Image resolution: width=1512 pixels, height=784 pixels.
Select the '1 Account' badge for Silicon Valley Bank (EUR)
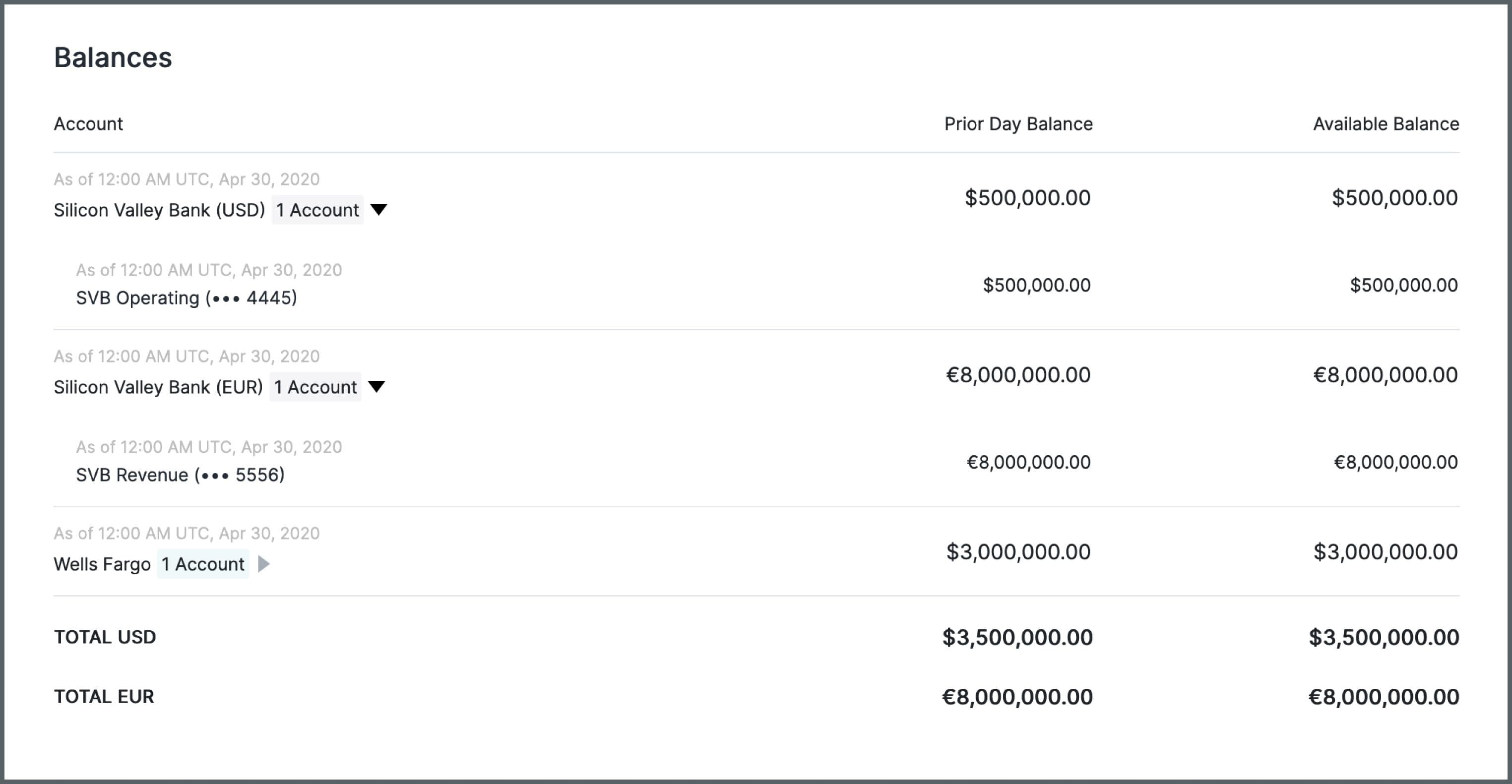[x=315, y=387]
